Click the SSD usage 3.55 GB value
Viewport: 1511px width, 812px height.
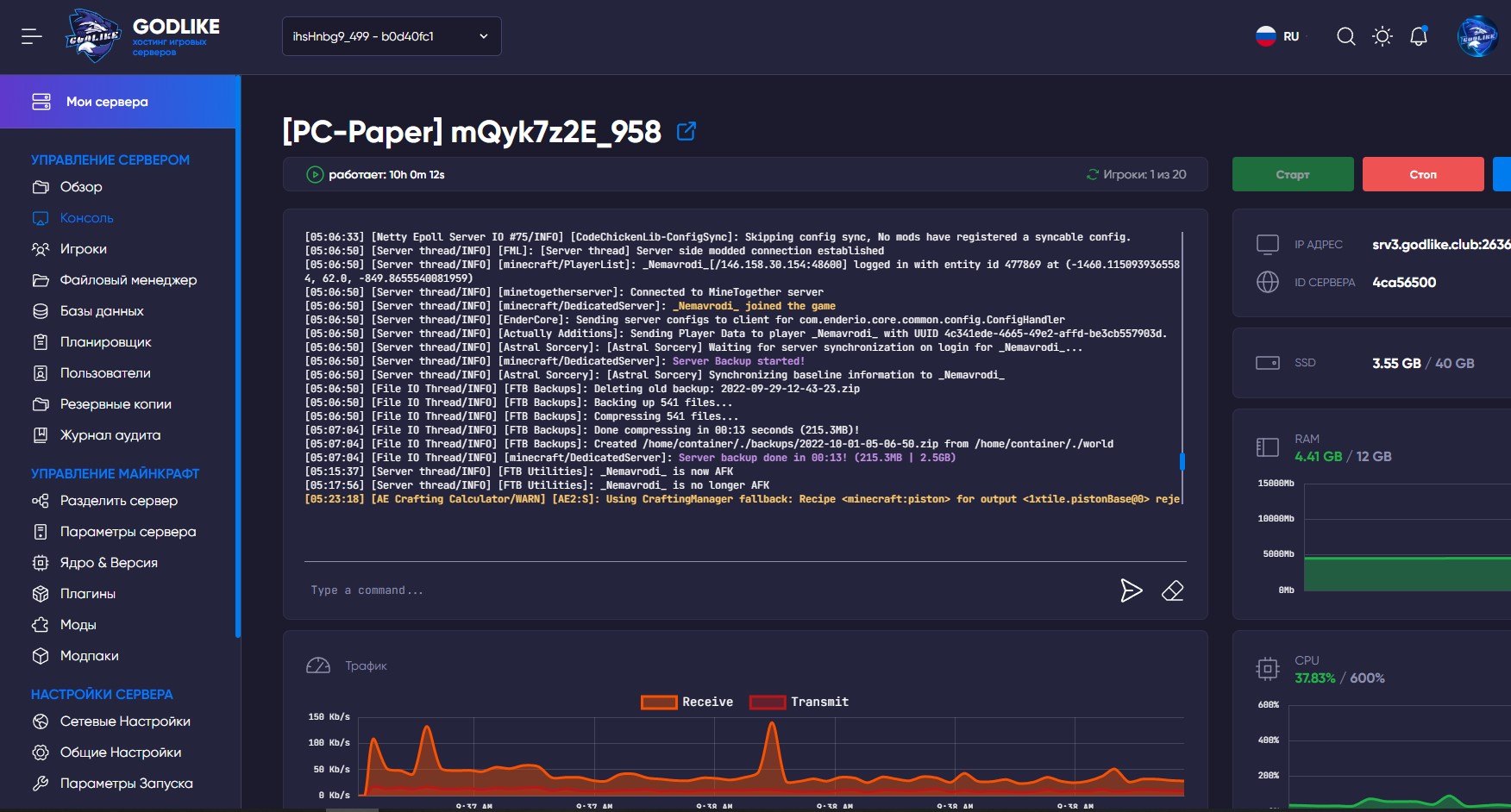1396,364
